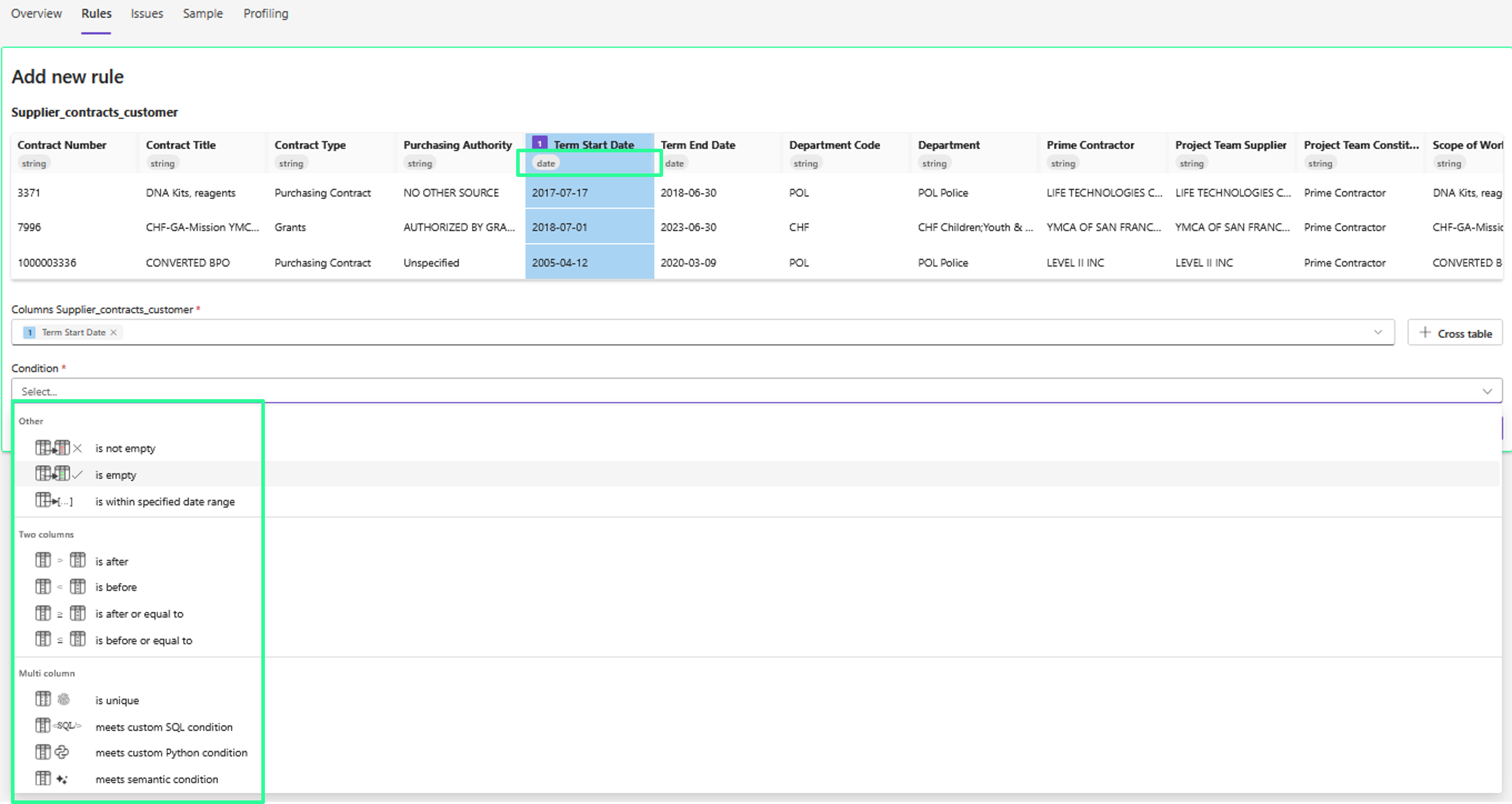1512x804 pixels.
Task: Click the 'is unique' fingerprint icon
Action: click(x=63, y=699)
